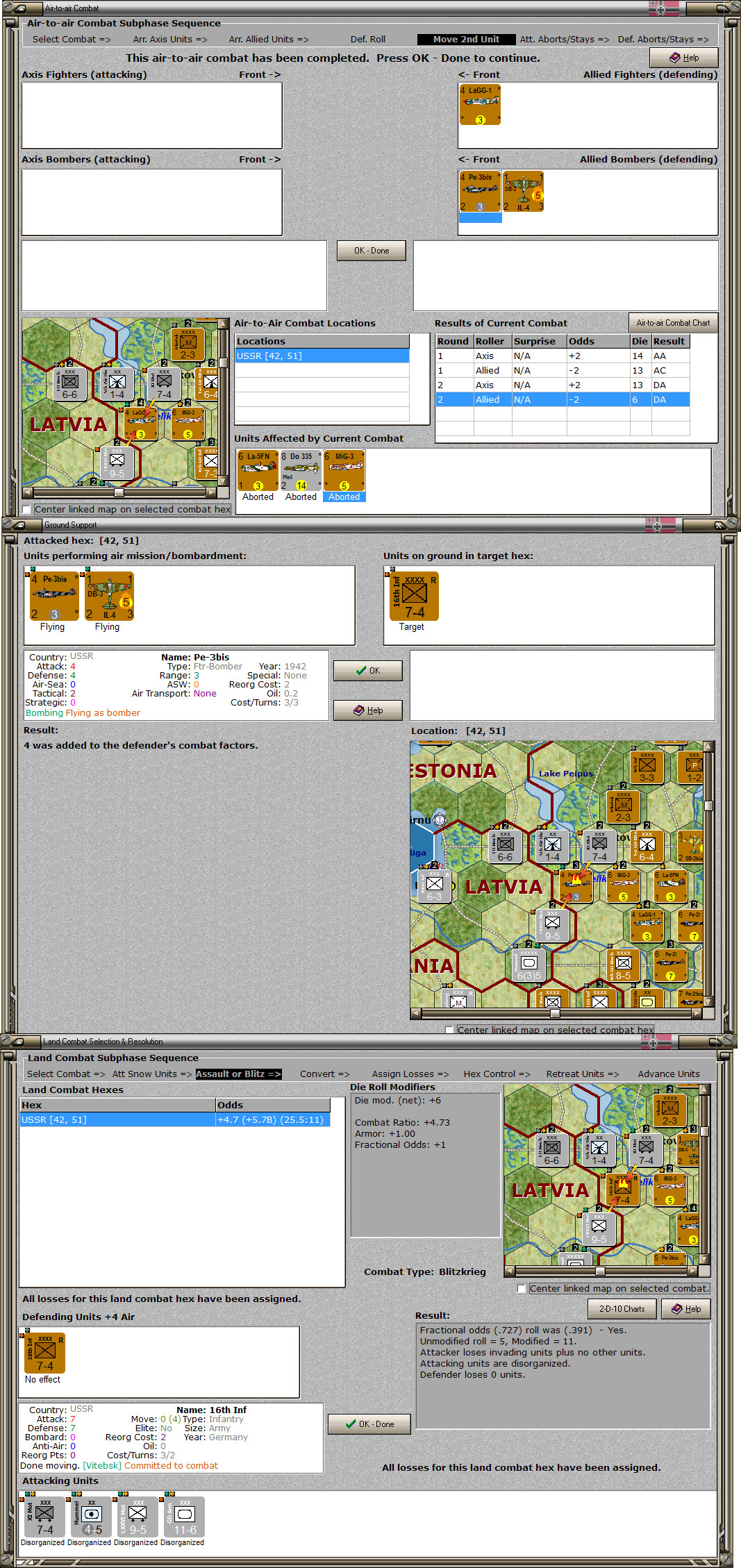Open Help in Ground Support window
This screenshot has width=741, height=1568.
368,710
